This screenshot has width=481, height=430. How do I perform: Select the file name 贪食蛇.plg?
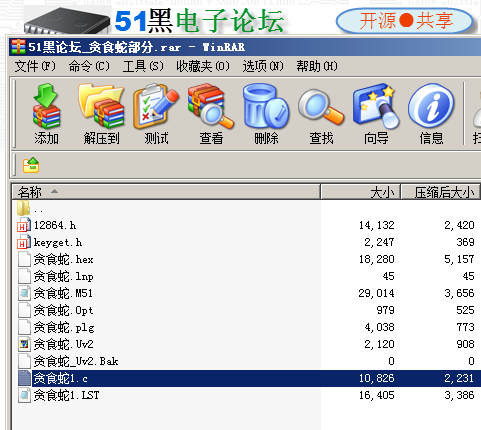click(x=64, y=327)
